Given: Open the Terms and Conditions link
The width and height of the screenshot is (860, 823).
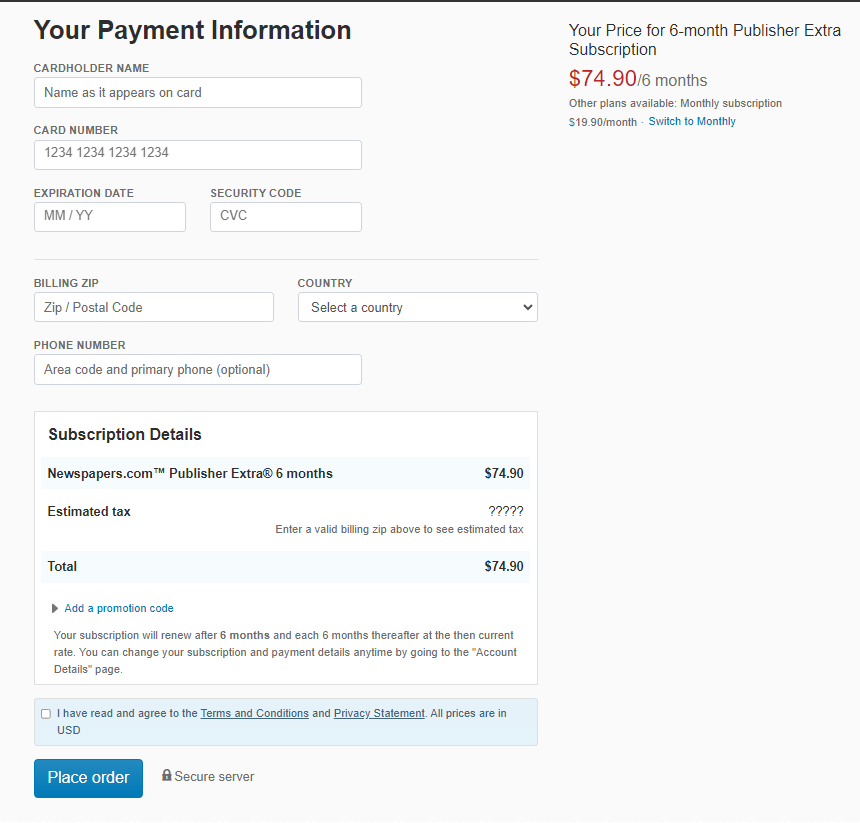Looking at the screenshot, I should 254,713.
